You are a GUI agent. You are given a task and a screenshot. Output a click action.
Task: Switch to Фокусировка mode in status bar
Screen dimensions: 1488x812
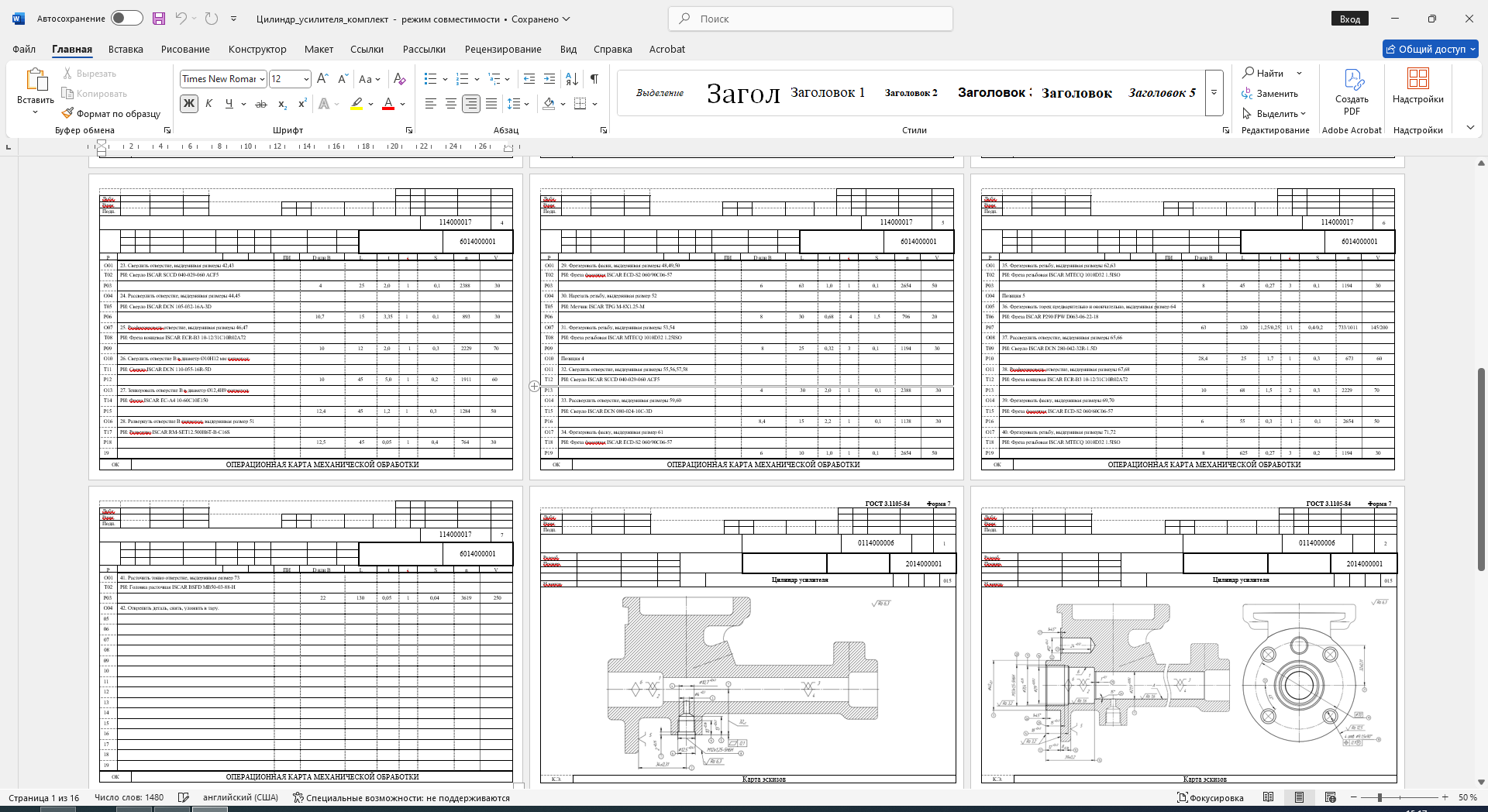1211,797
